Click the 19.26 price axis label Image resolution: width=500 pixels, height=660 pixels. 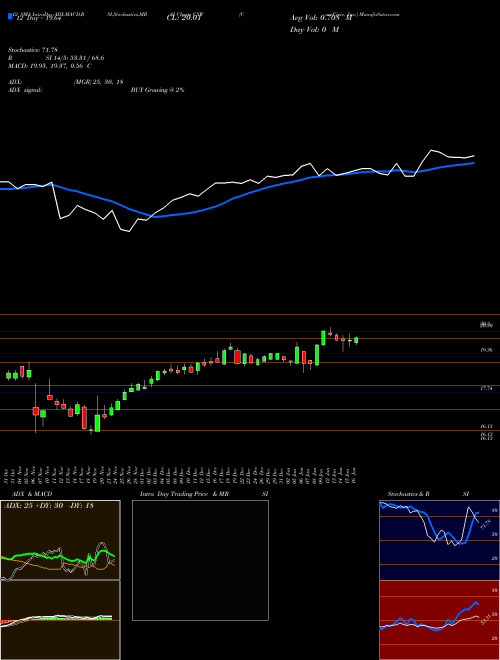[486, 350]
